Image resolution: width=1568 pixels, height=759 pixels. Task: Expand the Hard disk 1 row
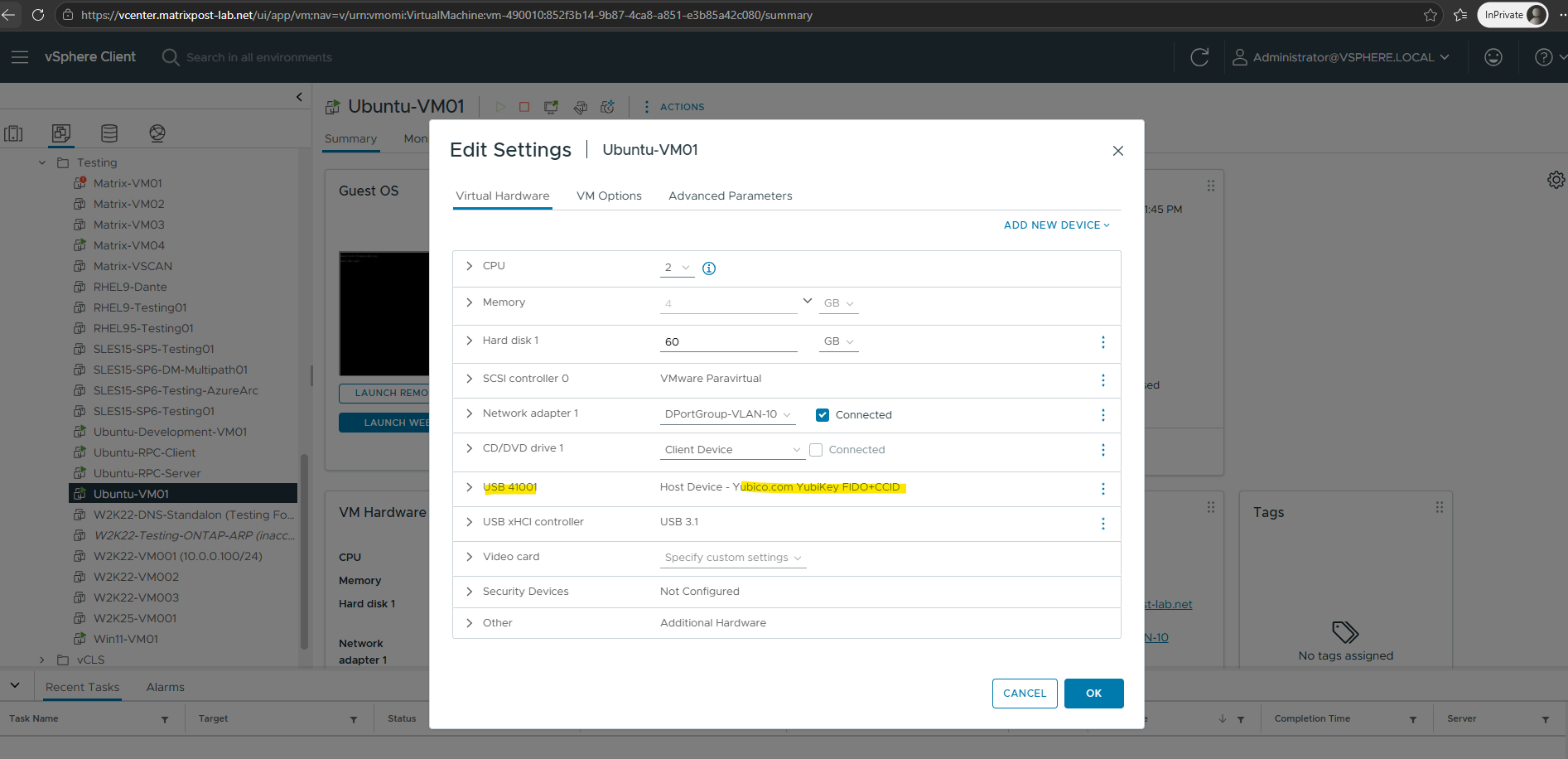(469, 341)
